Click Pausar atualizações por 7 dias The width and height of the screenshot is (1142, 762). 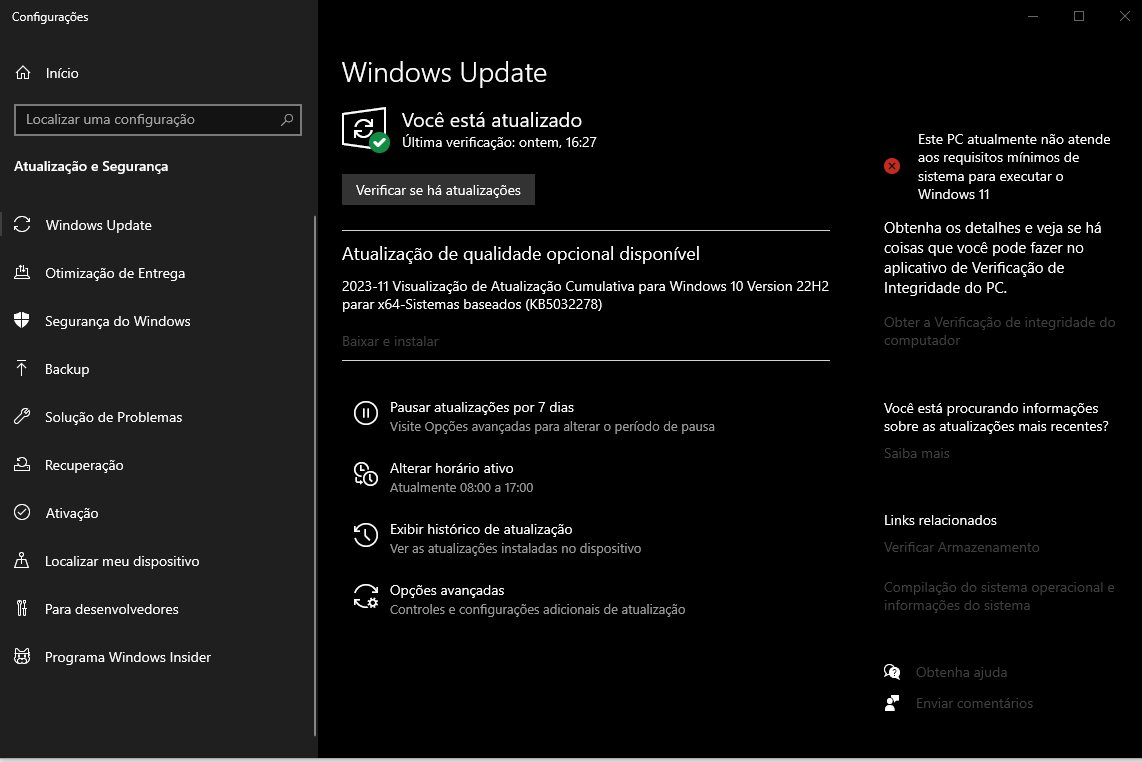481,407
